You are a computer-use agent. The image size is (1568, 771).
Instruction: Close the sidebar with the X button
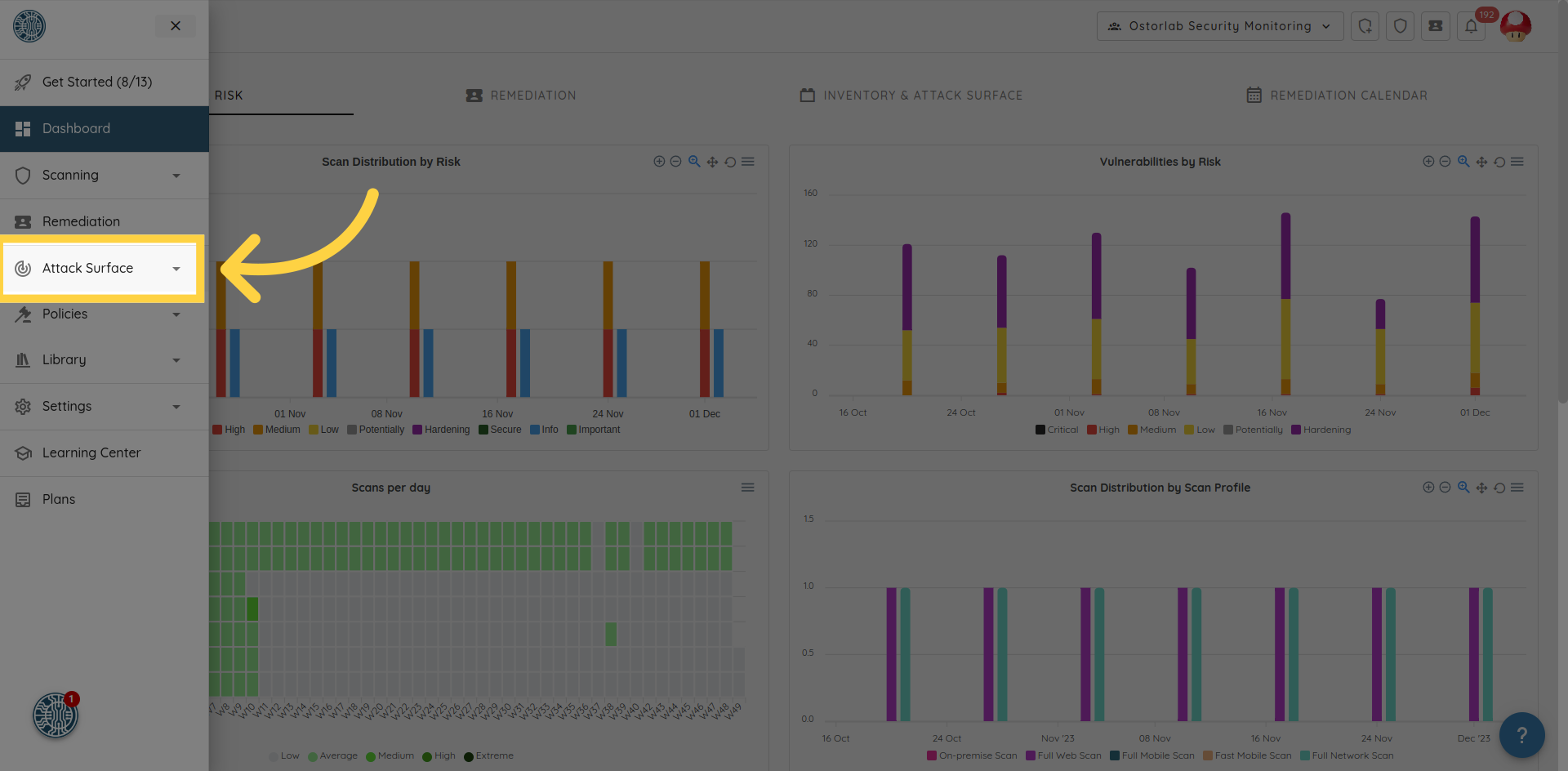tap(176, 26)
